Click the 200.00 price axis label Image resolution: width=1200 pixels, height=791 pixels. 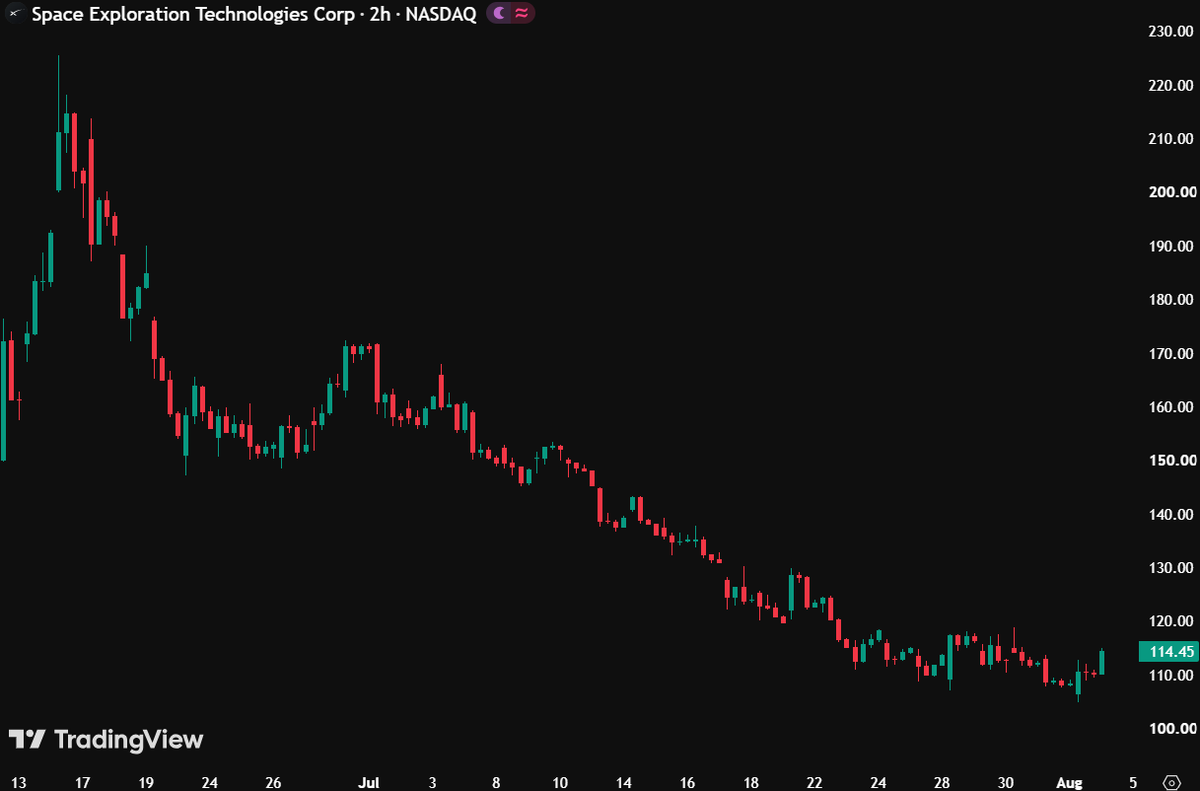[x=1173, y=192]
